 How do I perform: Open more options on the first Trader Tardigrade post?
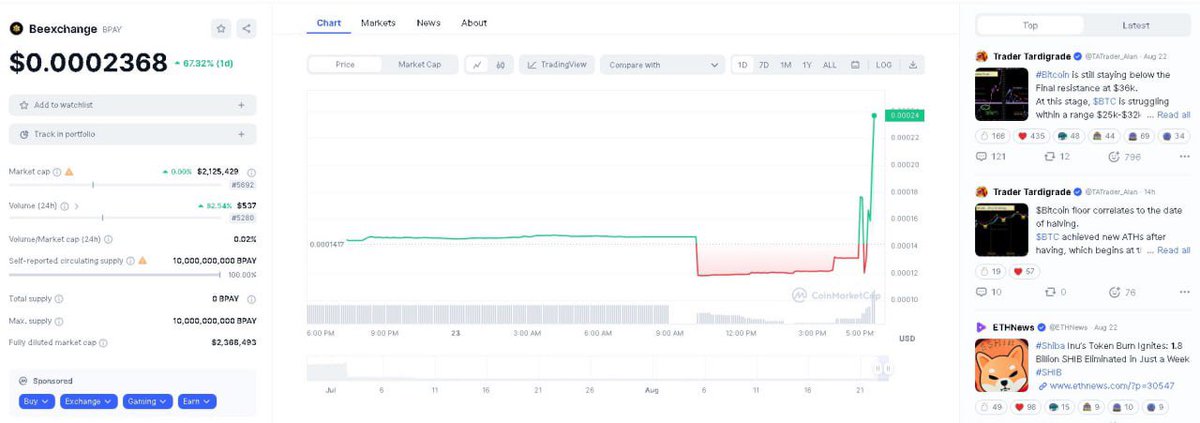point(1185,156)
